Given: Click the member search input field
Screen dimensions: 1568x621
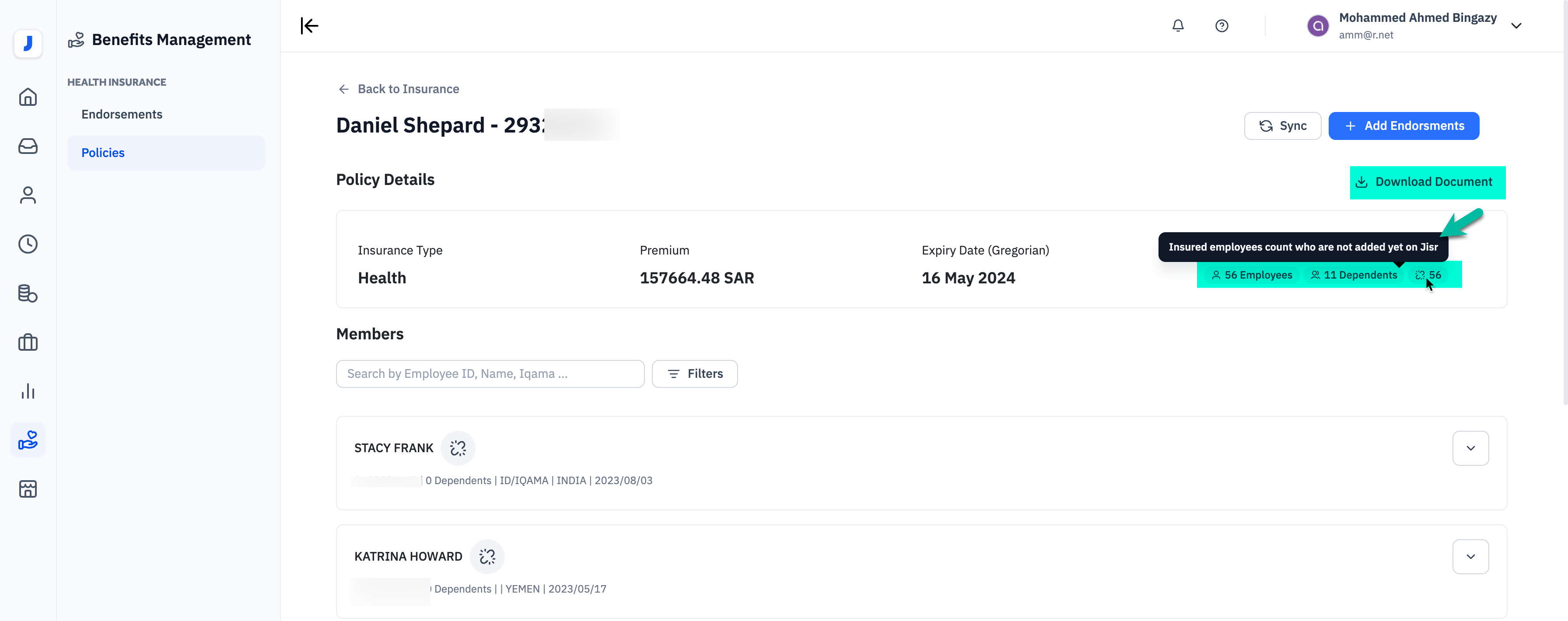Looking at the screenshot, I should pyautogui.click(x=490, y=373).
